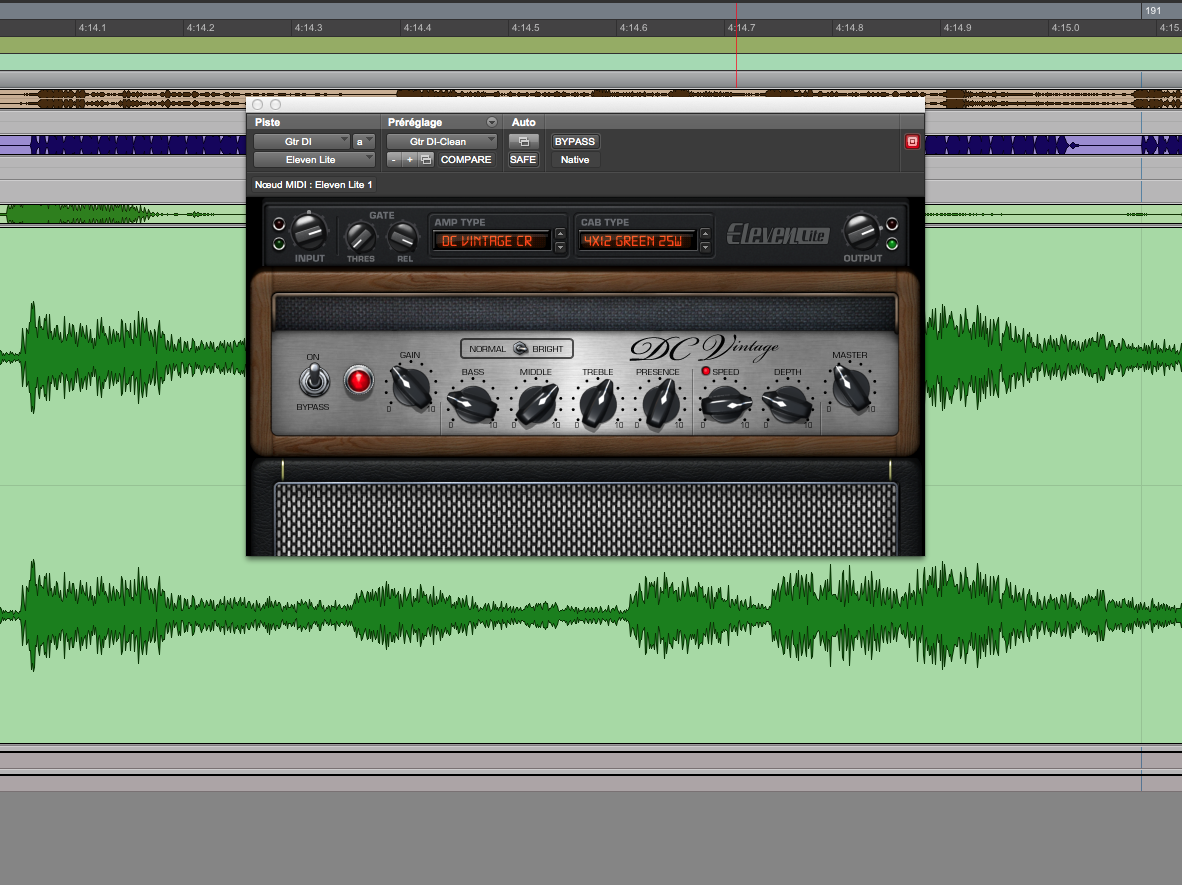Viewport: 1182px width, 885px height.
Task: Open the plug-in automation enable window
Action: tap(523, 142)
